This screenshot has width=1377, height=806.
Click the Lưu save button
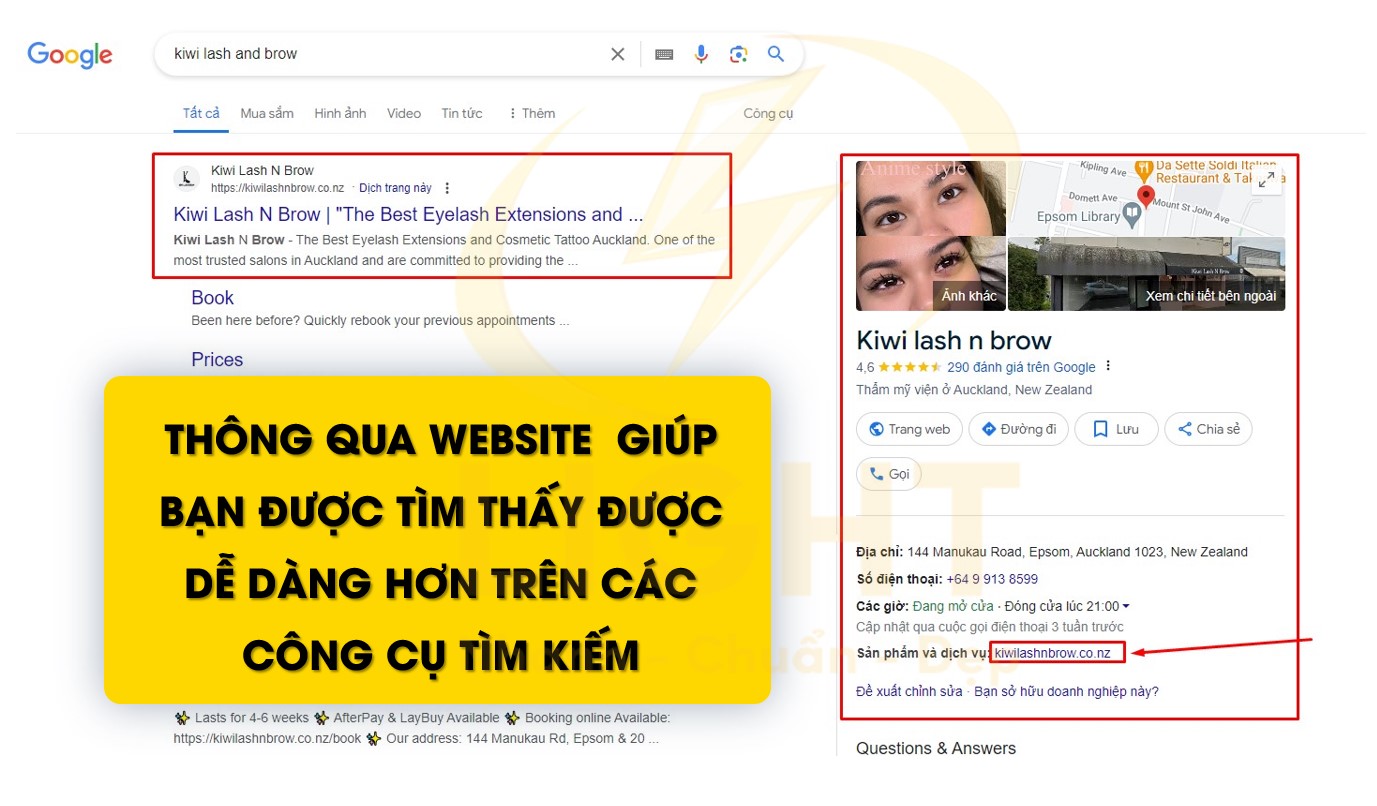coord(1117,429)
